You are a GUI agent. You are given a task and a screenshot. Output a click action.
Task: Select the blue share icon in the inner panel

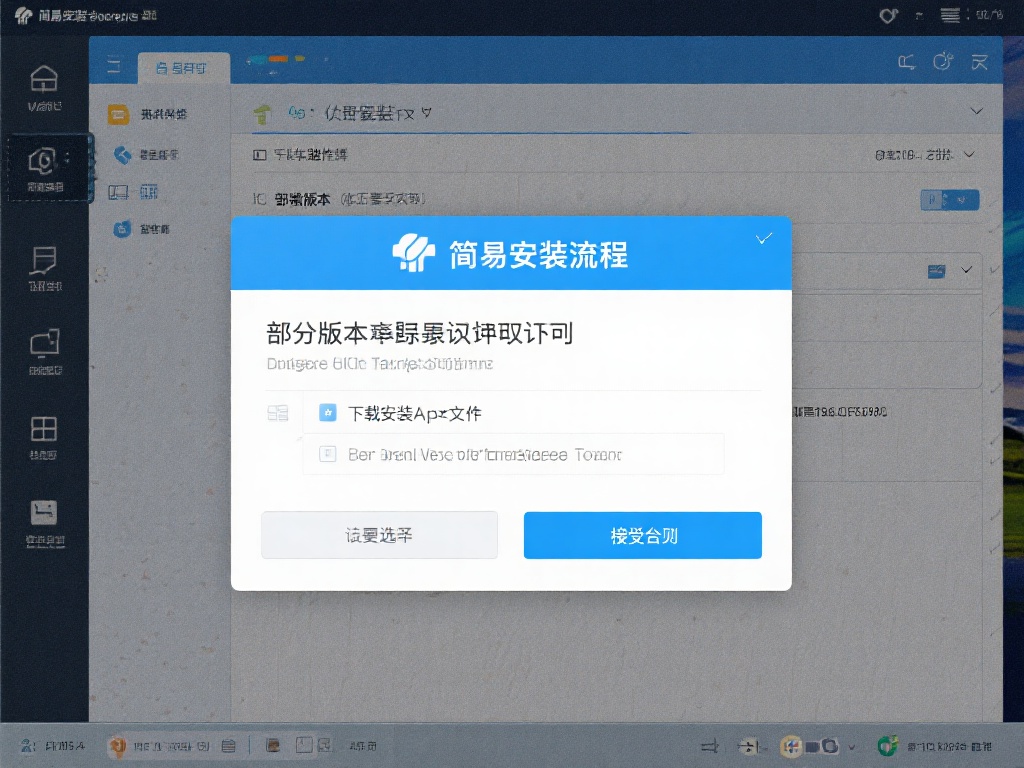[121, 153]
